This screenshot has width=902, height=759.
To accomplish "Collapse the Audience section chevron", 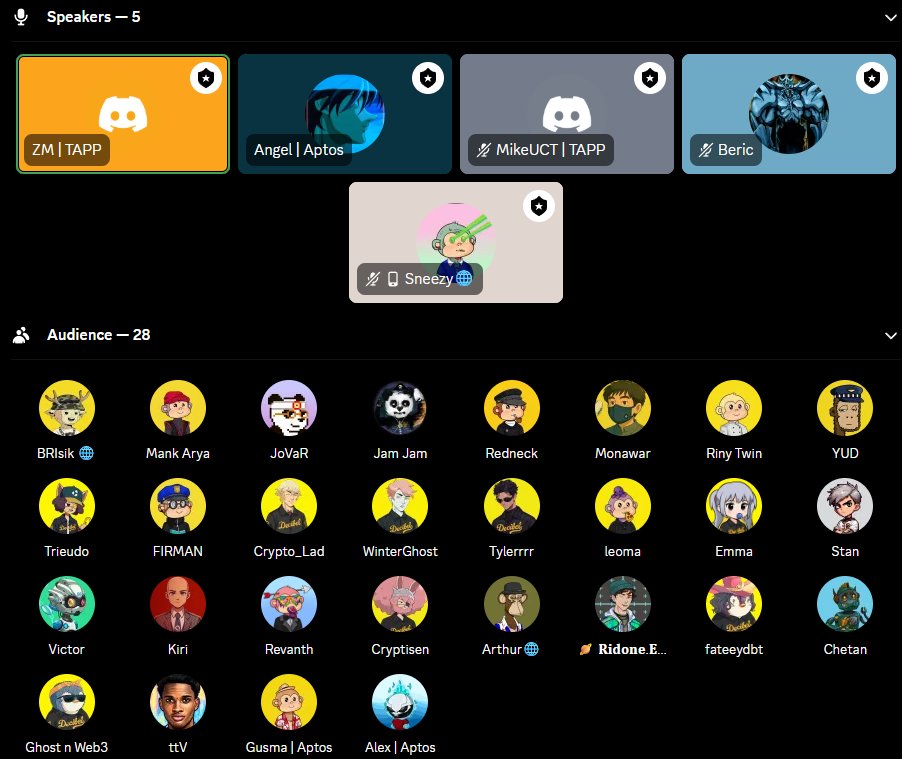I will point(890,335).
